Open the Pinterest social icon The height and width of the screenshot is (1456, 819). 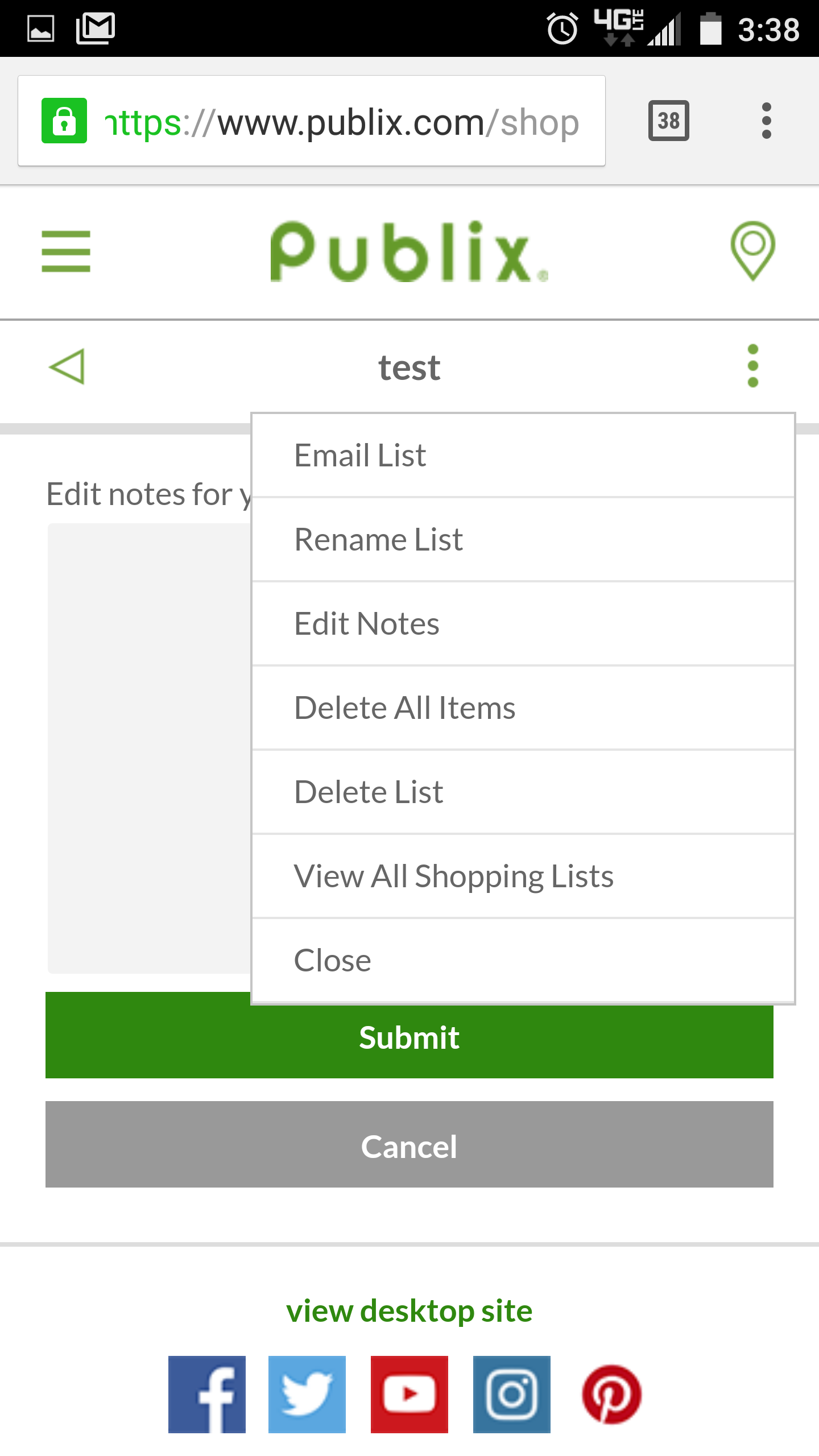612,1394
